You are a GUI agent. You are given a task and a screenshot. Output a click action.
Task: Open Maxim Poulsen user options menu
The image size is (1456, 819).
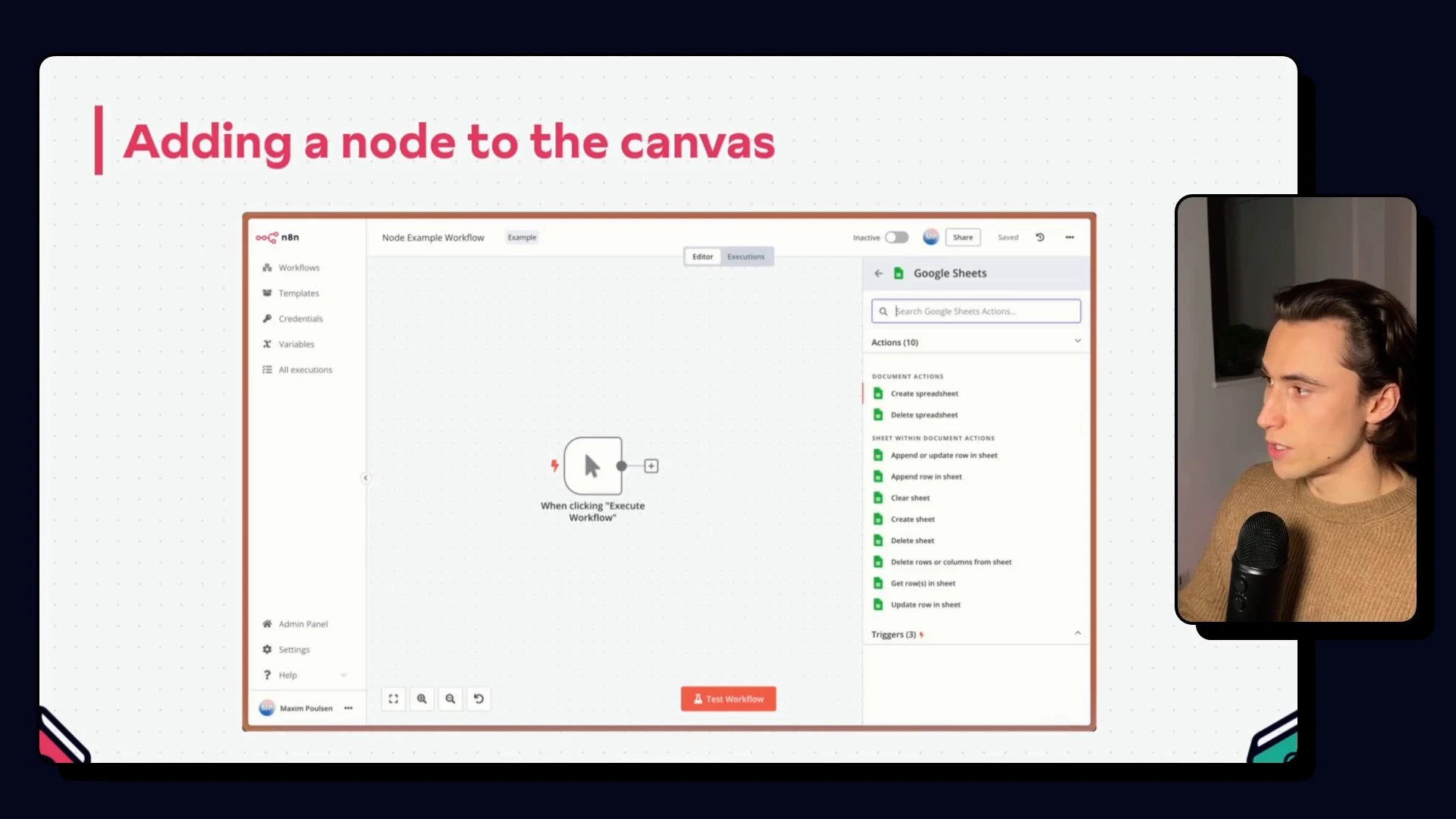pyautogui.click(x=348, y=708)
